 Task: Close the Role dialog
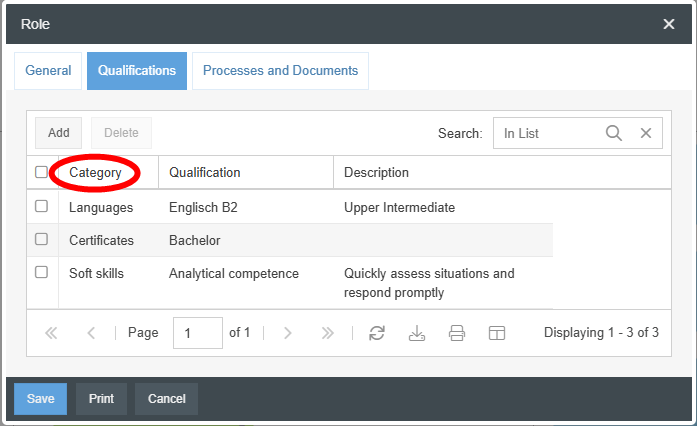tap(669, 24)
